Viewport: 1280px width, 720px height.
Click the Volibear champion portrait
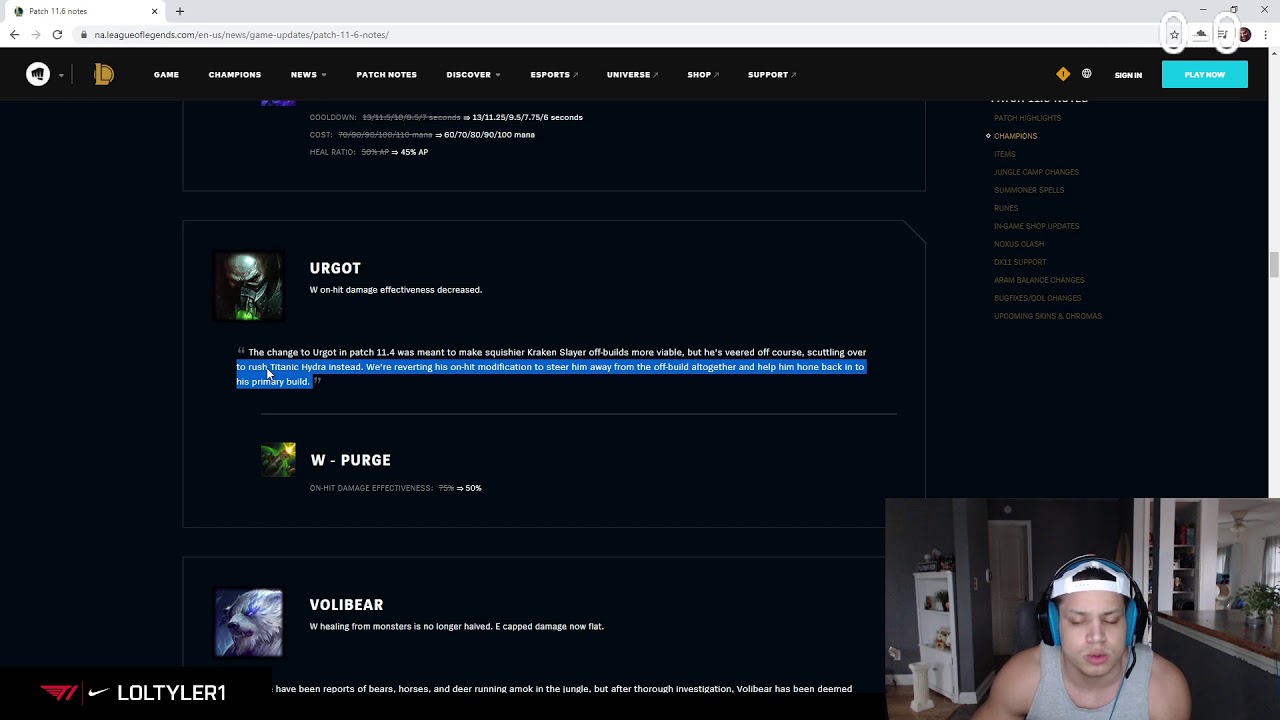point(249,623)
